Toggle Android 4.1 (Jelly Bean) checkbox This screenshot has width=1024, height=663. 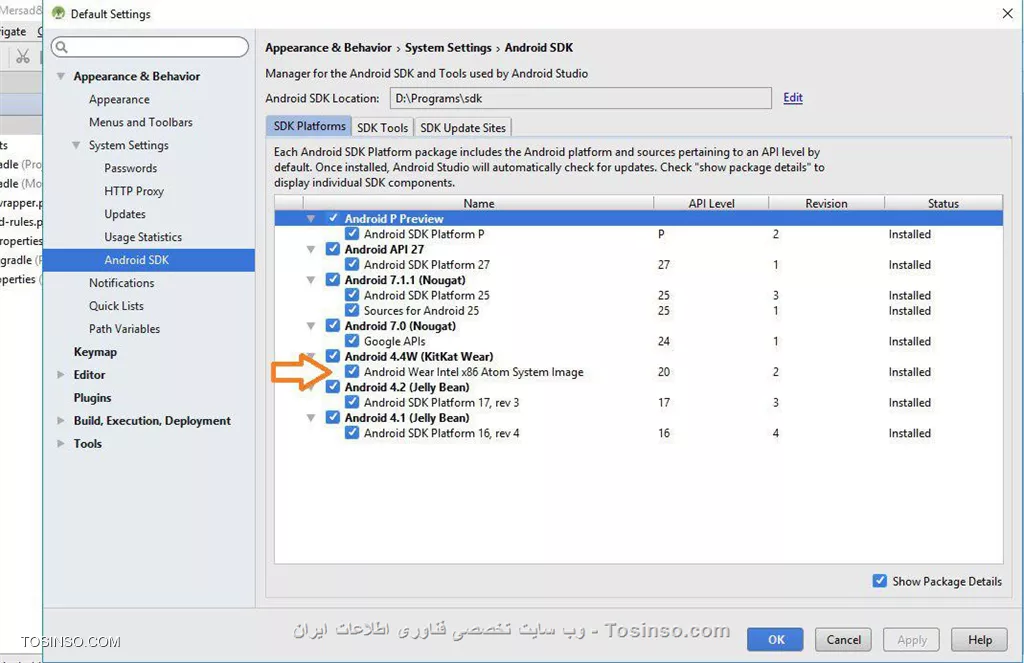pyautogui.click(x=333, y=417)
